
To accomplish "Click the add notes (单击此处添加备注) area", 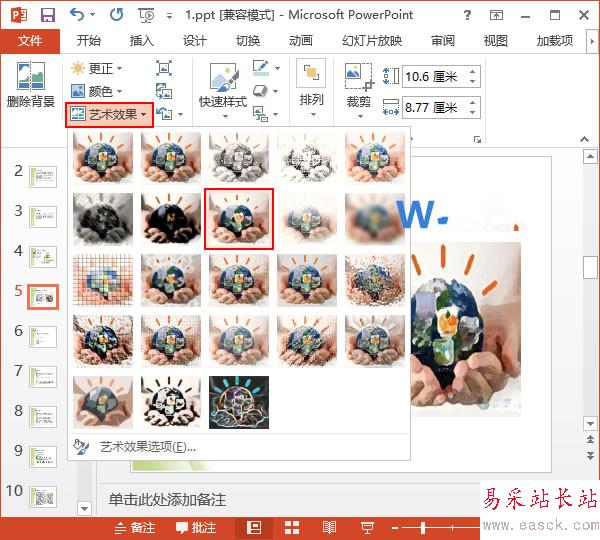I will (x=168, y=500).
